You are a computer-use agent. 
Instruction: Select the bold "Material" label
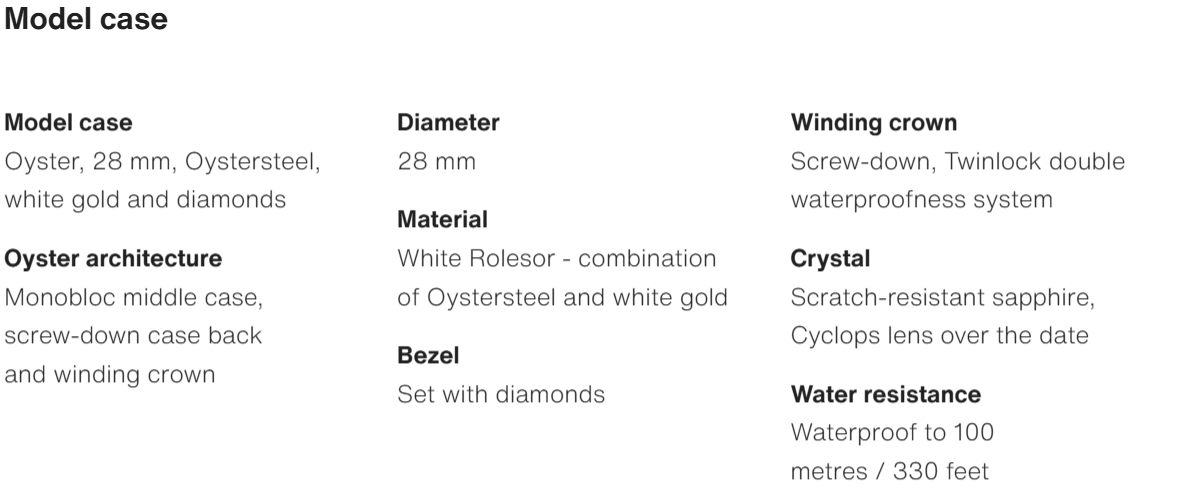click(443, 219)
